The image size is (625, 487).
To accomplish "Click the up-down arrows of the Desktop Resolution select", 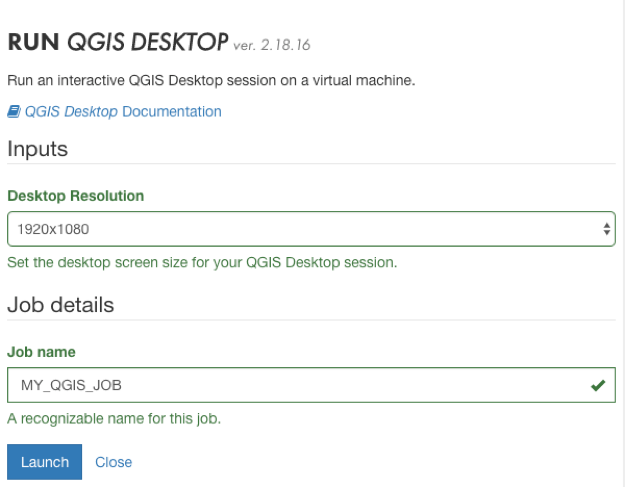I will (605, 229).
